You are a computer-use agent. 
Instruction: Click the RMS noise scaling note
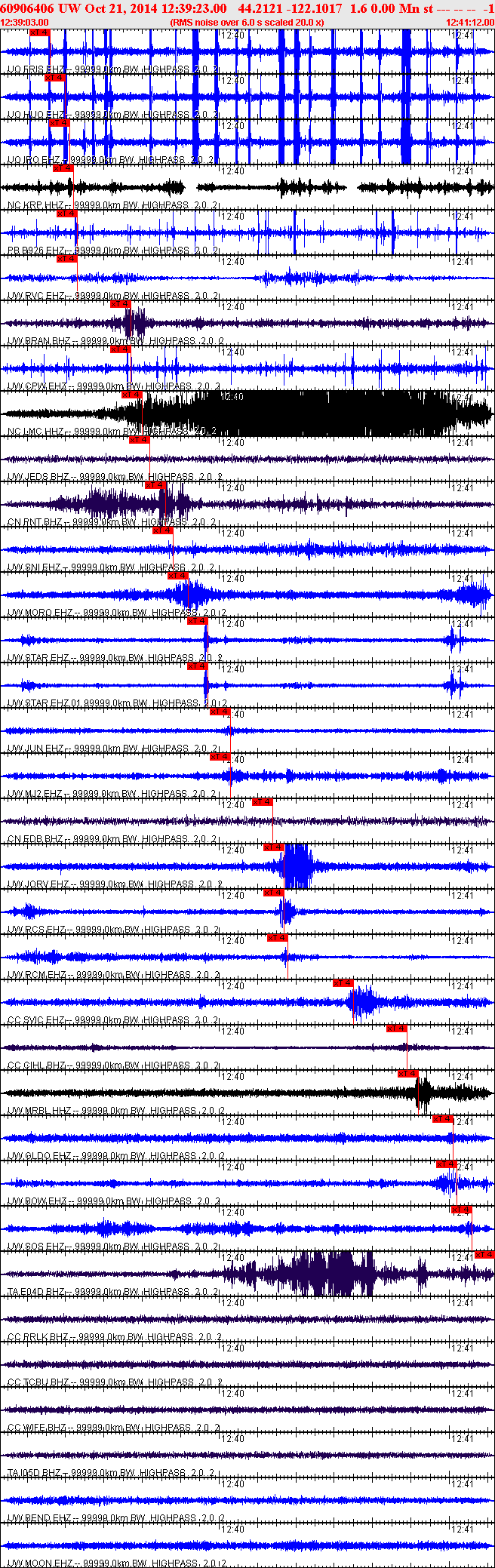(x=247, y=23)
